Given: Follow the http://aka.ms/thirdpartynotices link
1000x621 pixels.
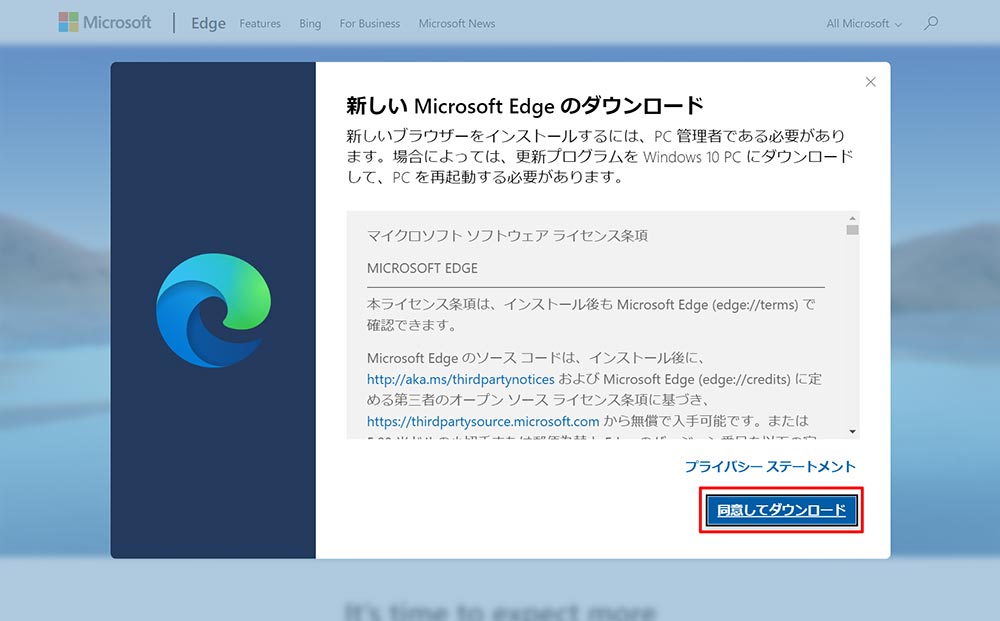Looking at the screenshot, I should (x=460, y=379).
